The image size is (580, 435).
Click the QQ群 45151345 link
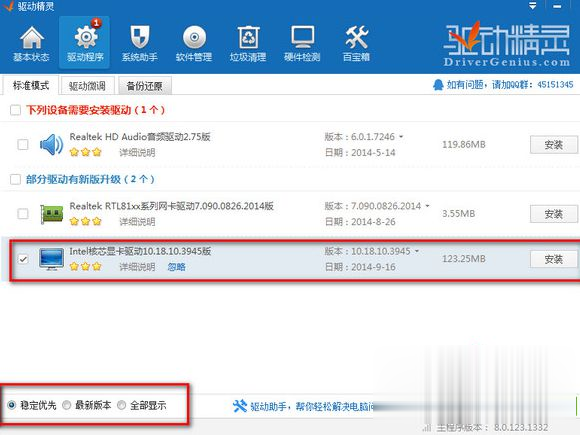[x=510, y=85]
